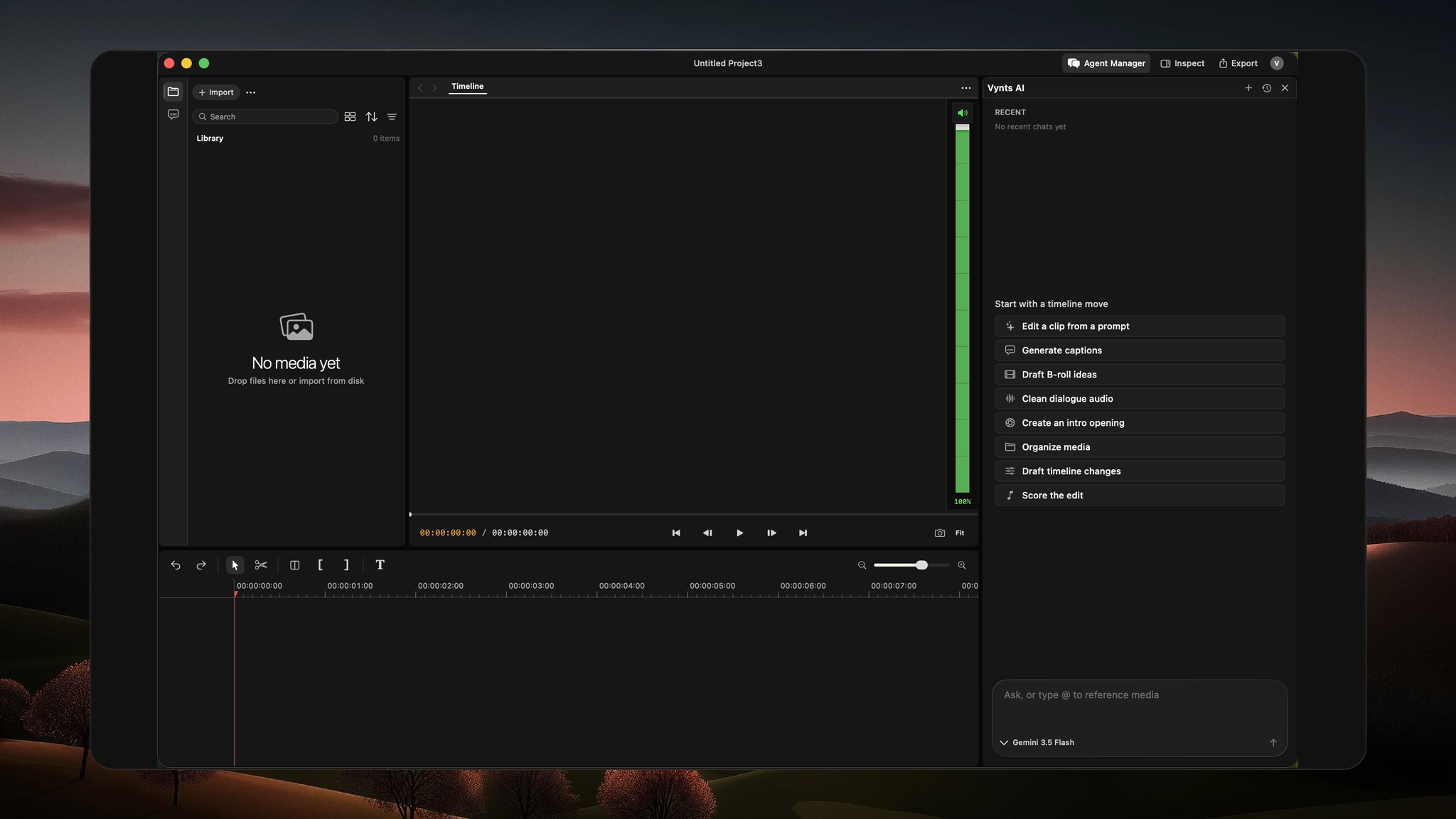Screen dimensions: 1456x819
Task: Open the viewer panel ellipsis menu
Action: tap(965, 88)
